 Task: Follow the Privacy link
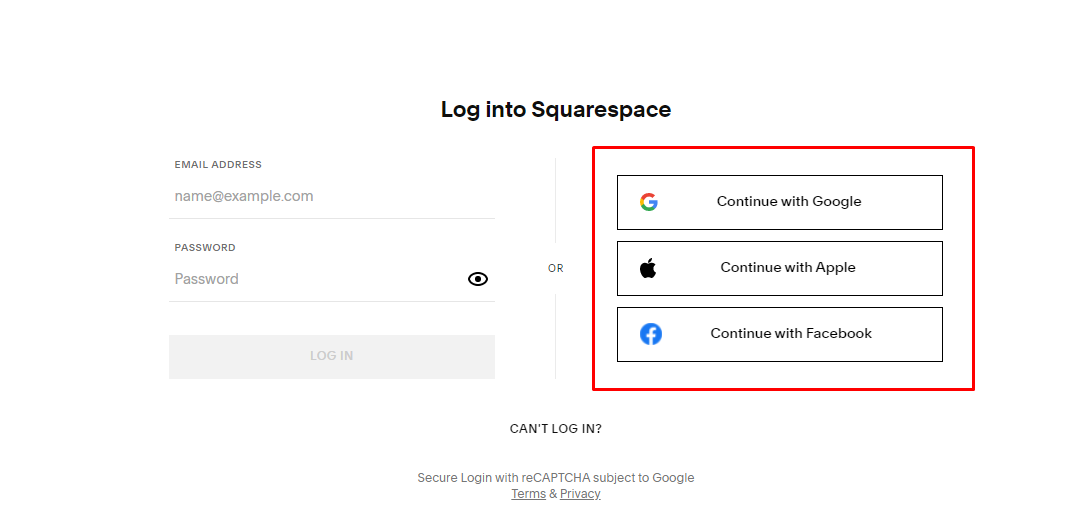pos(580,494)
